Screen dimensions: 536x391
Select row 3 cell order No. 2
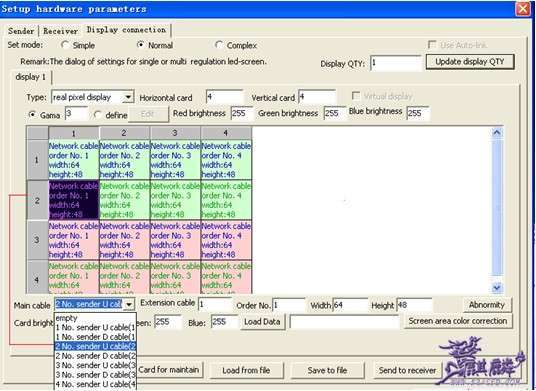124,240
